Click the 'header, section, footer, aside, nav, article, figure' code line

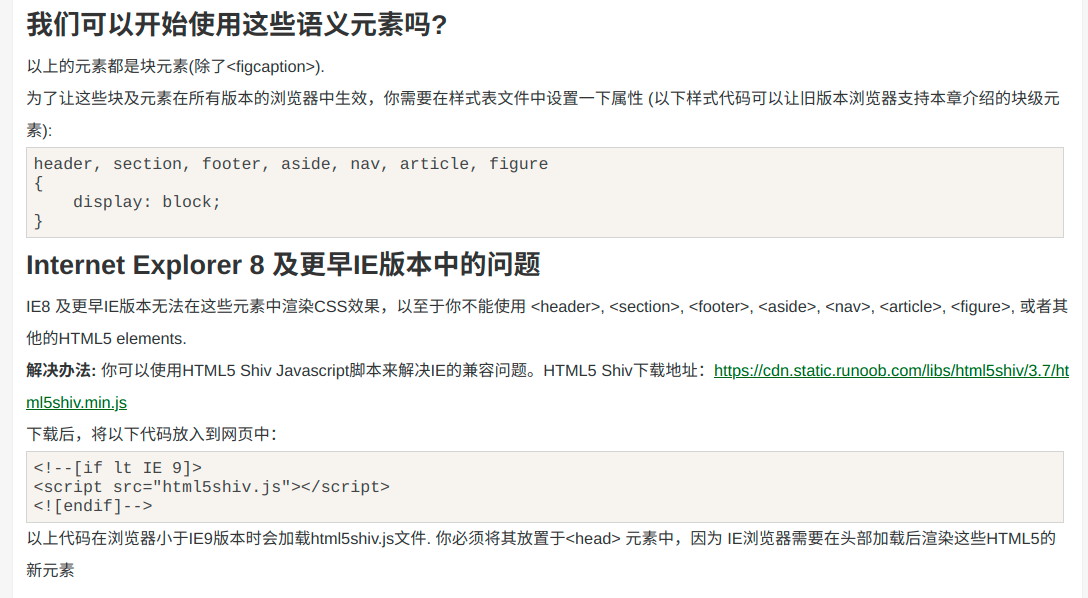click(291, 164)
